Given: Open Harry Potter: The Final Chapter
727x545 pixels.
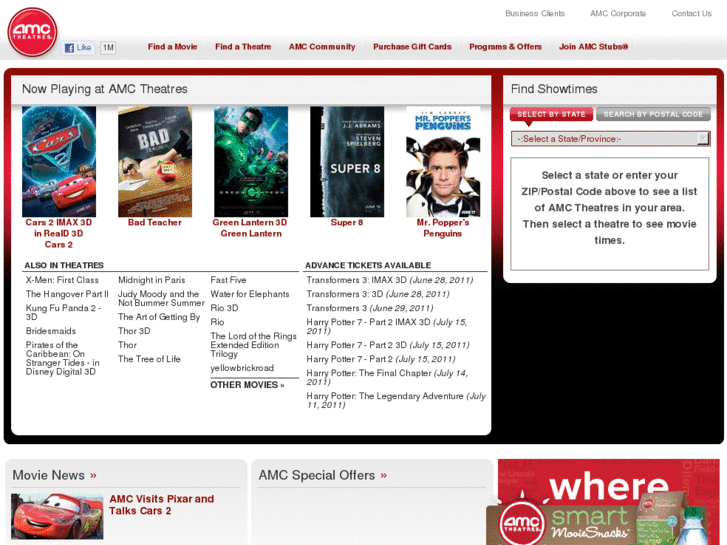Looking at the screenshot, I should (x=387, y=377).
